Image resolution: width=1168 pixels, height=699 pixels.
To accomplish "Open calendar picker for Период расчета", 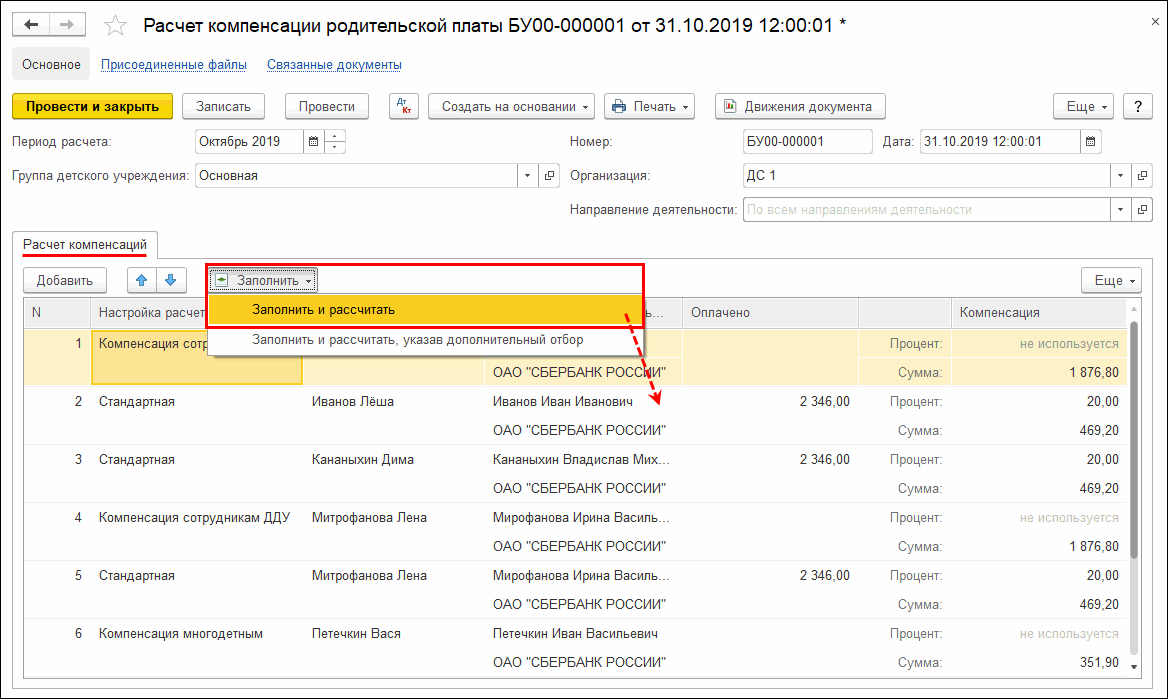I will coord(313,142).
